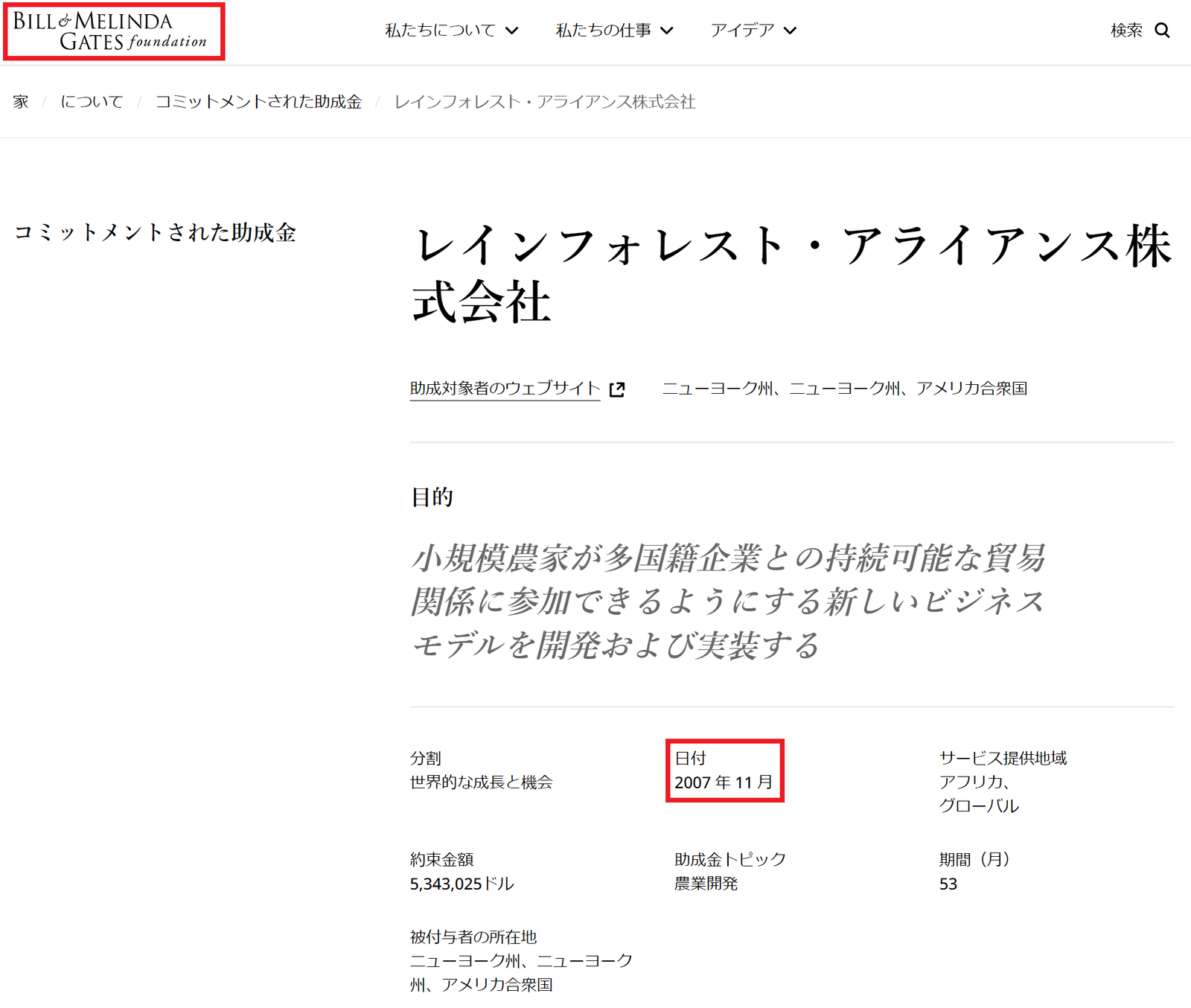Click the ニューヨーク州 location text beside website link
This screenshot has width=1191, height=1008.
click(845, 389)
